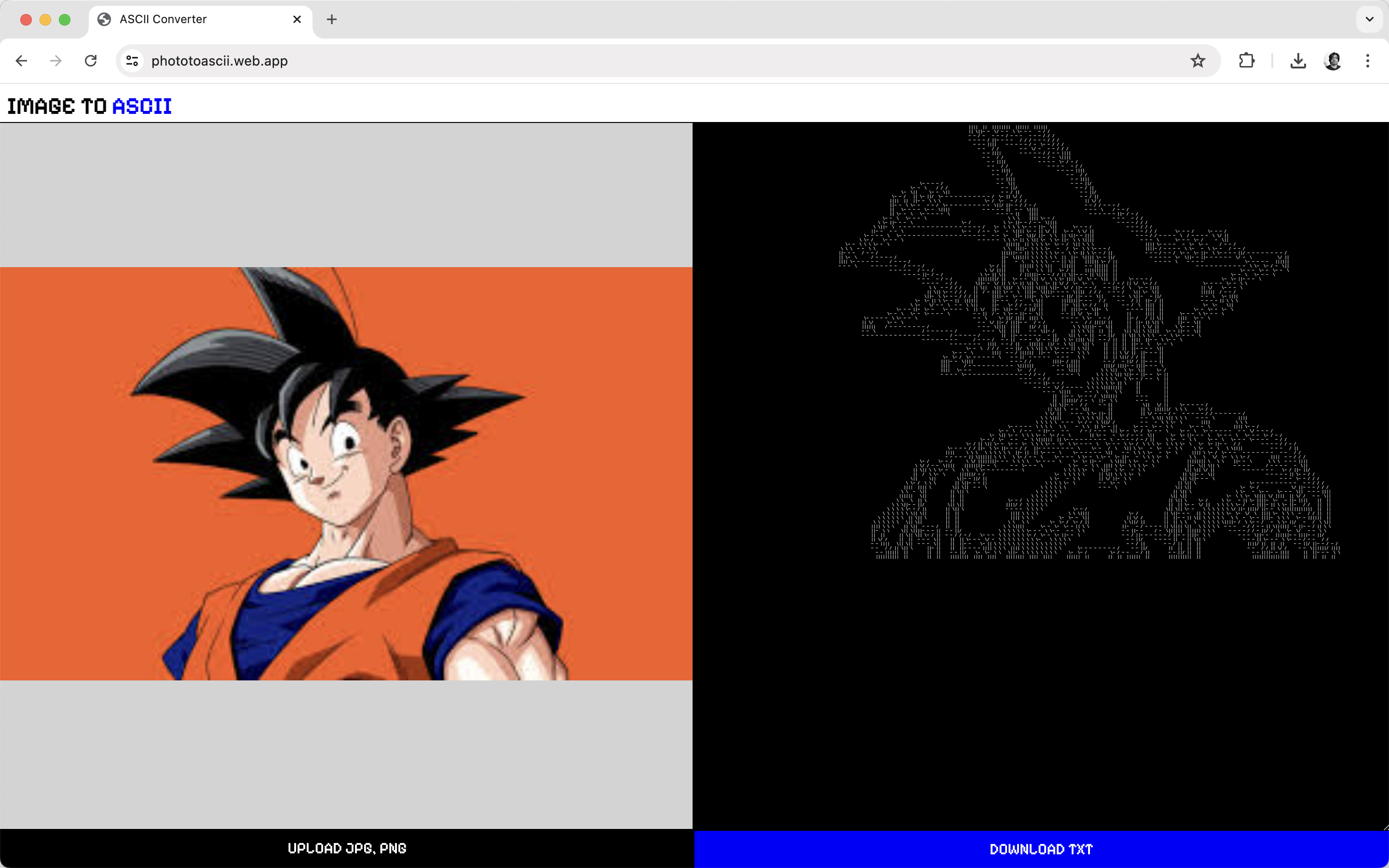The height and width of the screenshot is (868, 1389).
Task: Click the Image to ASCII heading
Action: click(90, 106)
